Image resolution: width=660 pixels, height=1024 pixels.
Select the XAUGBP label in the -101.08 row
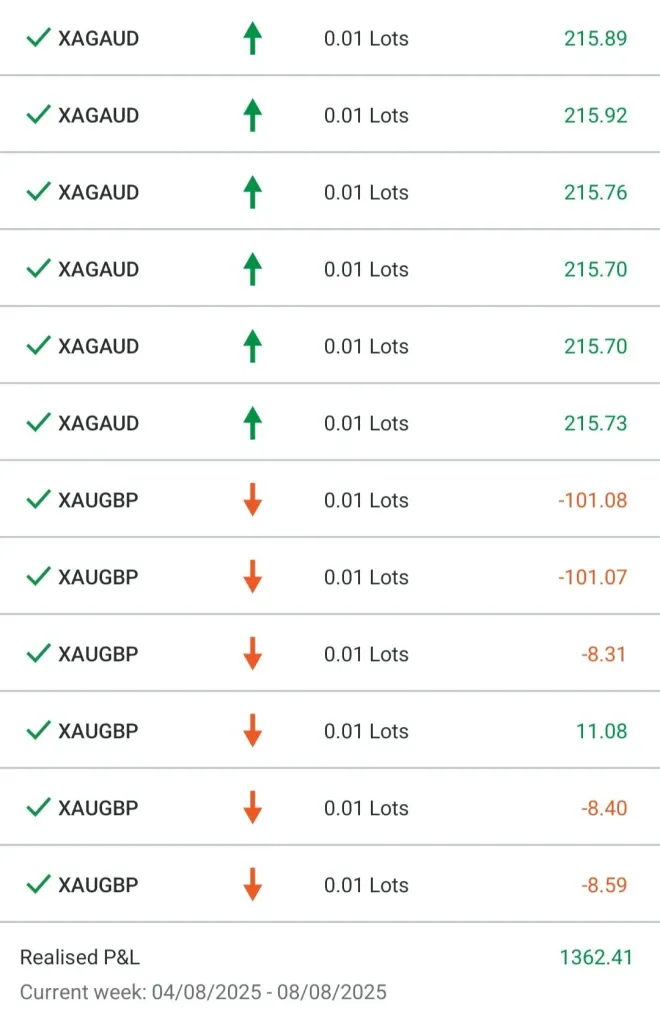98,500
